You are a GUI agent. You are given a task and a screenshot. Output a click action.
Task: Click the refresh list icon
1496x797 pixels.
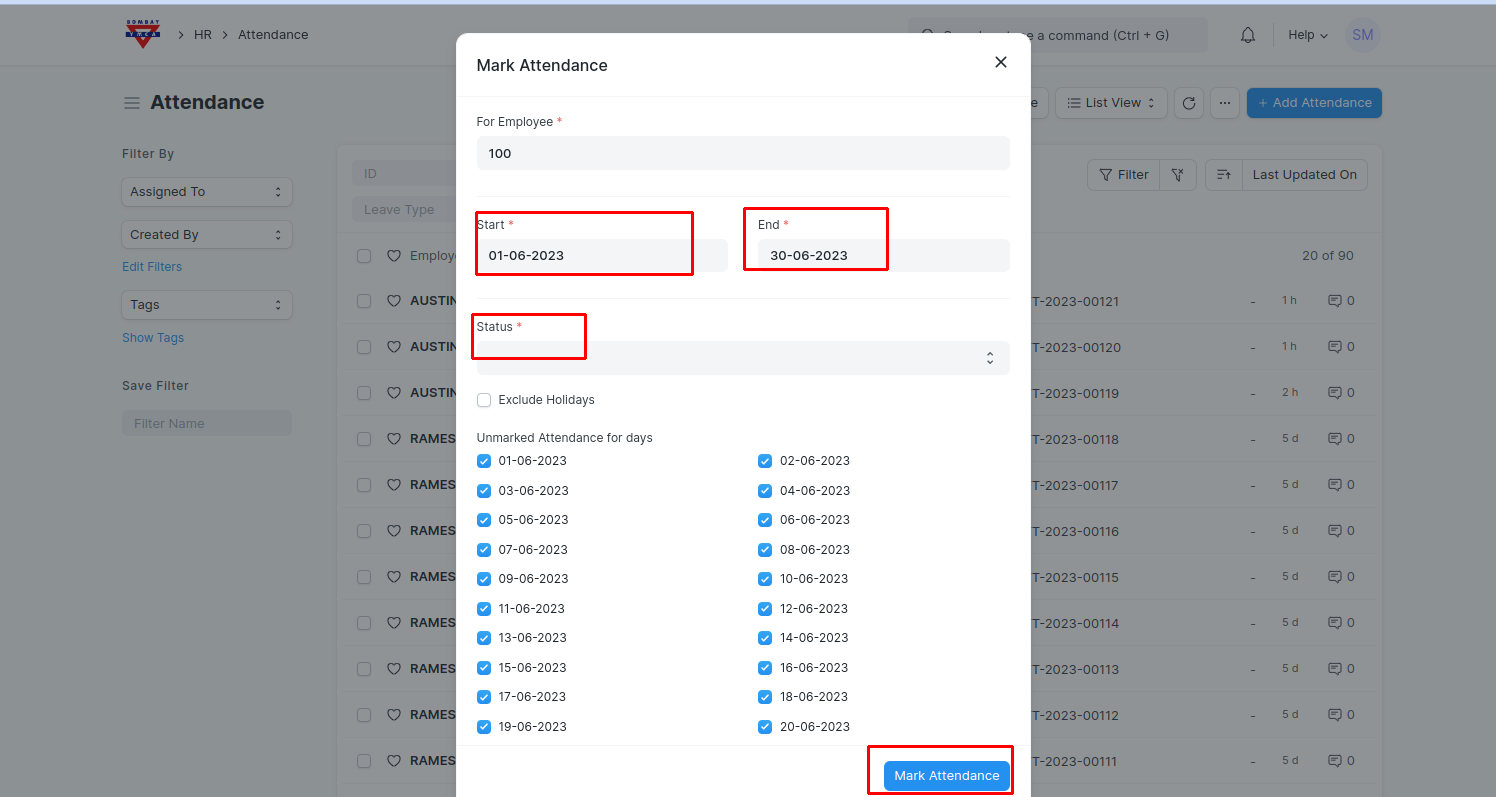[x=1187, y=103]
